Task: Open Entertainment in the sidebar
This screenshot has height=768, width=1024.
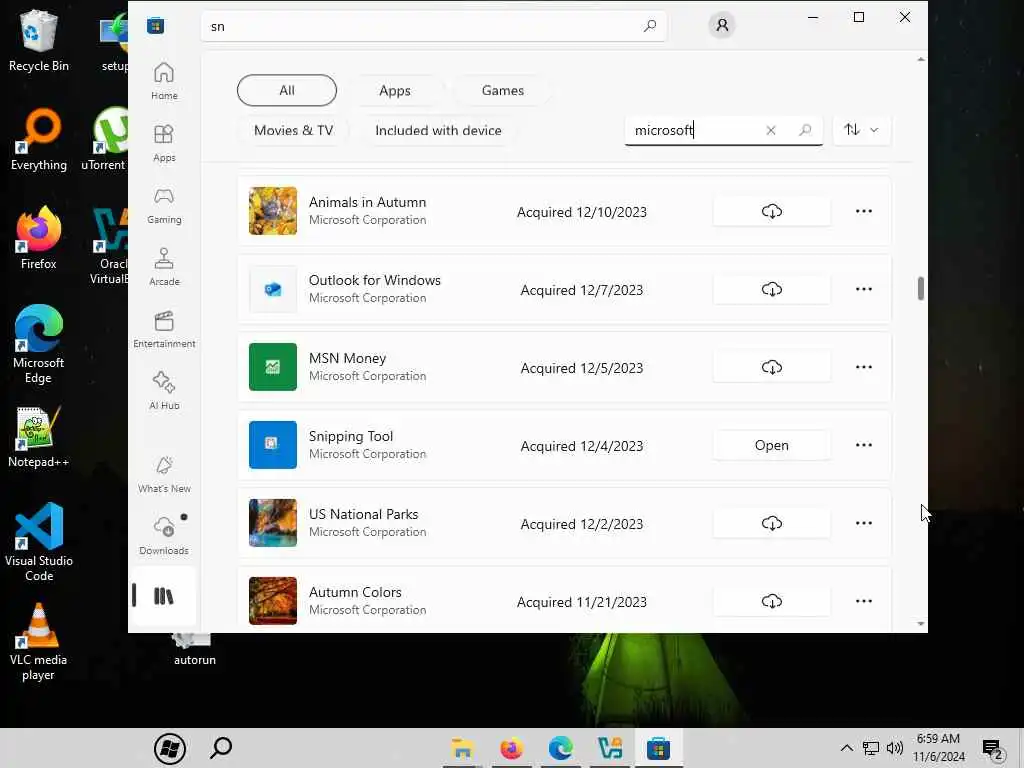Action: 164,329
